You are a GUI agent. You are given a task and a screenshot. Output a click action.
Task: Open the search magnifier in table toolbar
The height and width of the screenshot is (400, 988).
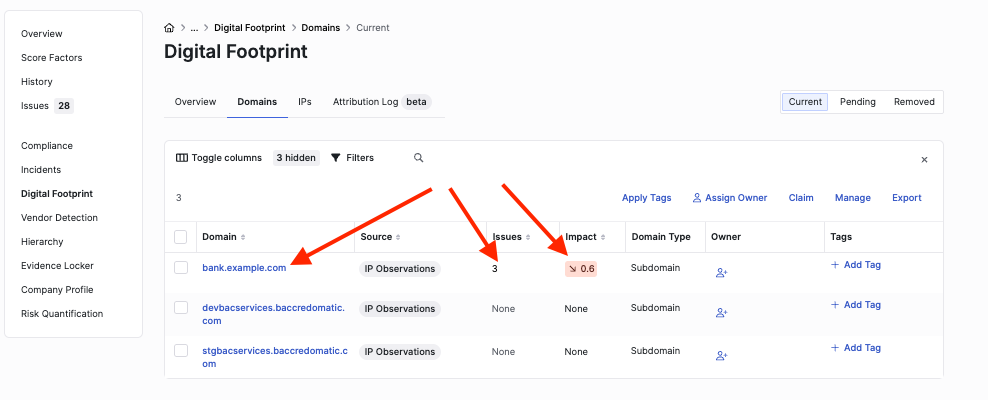pos(418,157)
